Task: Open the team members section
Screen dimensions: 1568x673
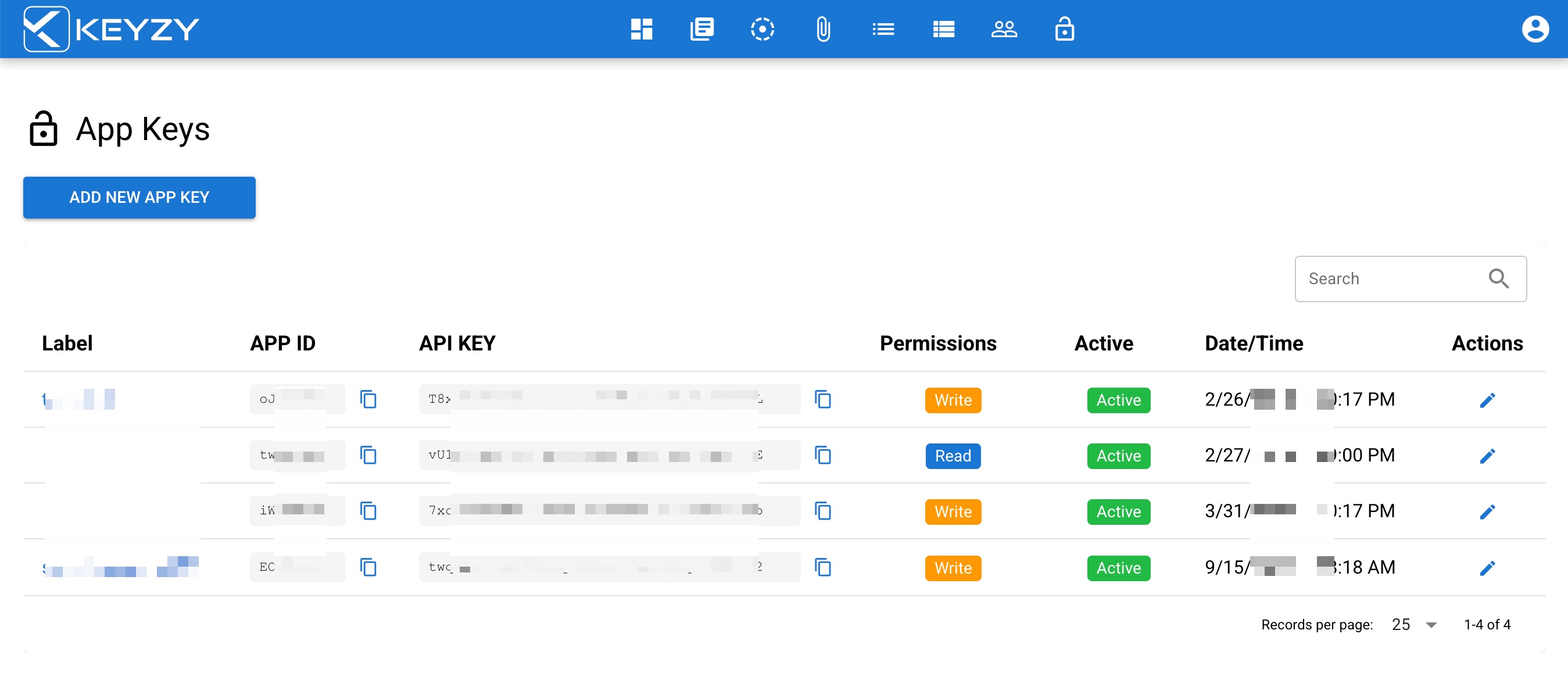Action: click(1004, 28)
